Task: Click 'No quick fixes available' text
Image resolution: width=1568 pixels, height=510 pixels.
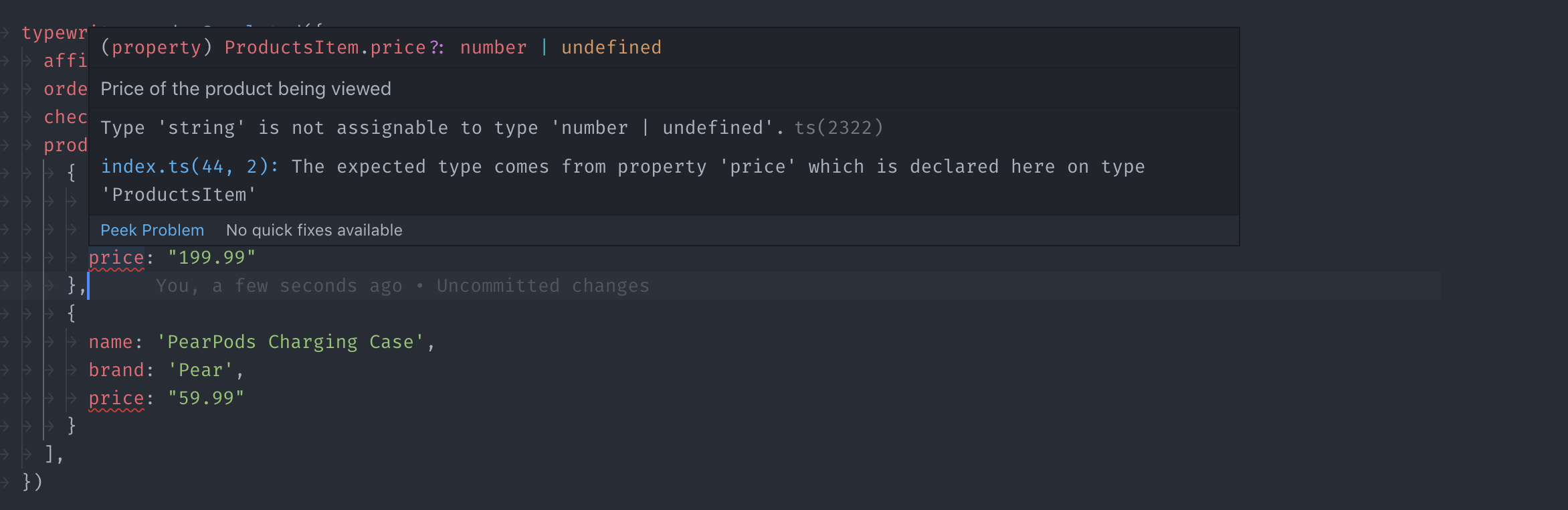Action: pos(314,230)
